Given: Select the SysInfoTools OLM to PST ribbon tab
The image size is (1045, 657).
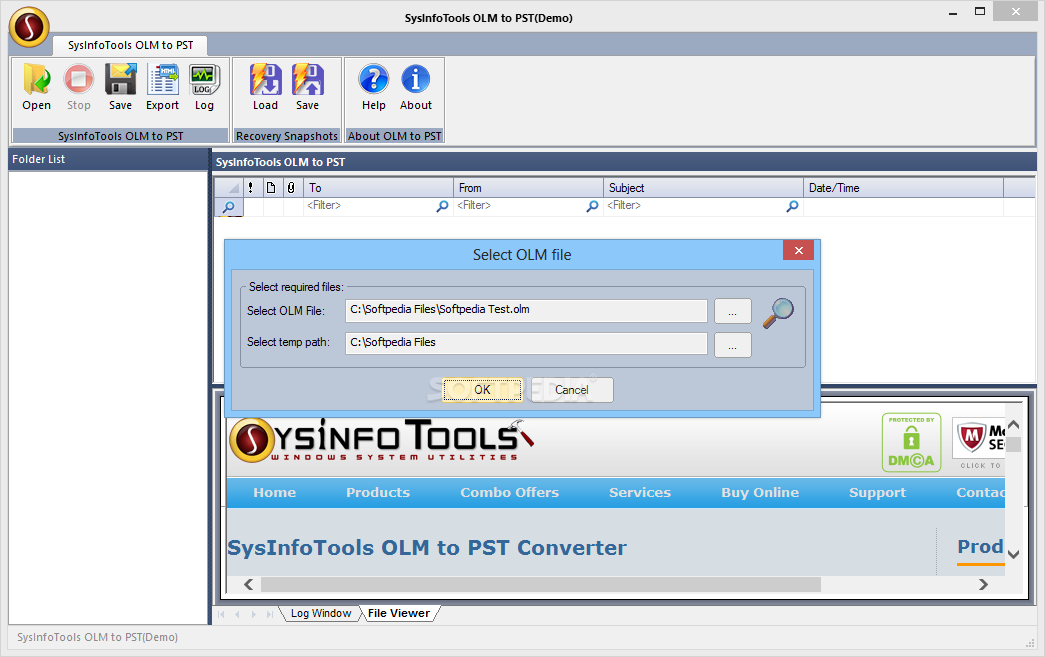Looking at the screenshot, I should (x=131, y=45).
